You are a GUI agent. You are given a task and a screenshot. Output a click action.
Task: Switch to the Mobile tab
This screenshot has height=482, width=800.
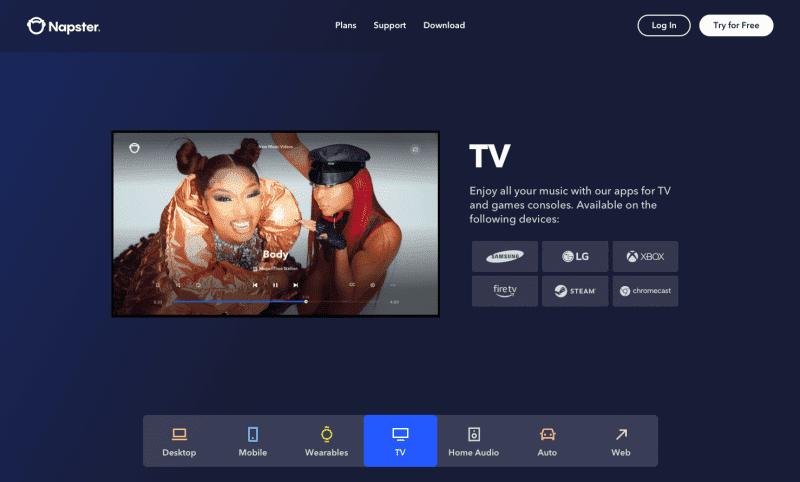253,441
